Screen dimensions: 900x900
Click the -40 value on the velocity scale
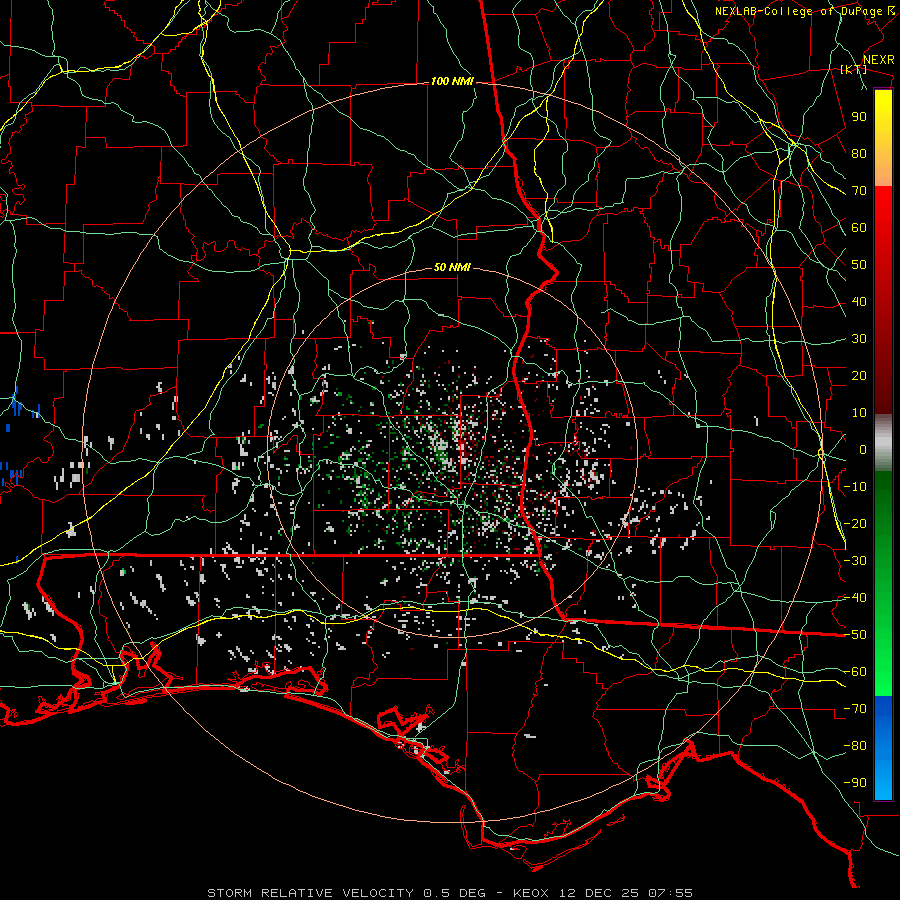pos(855,598)
